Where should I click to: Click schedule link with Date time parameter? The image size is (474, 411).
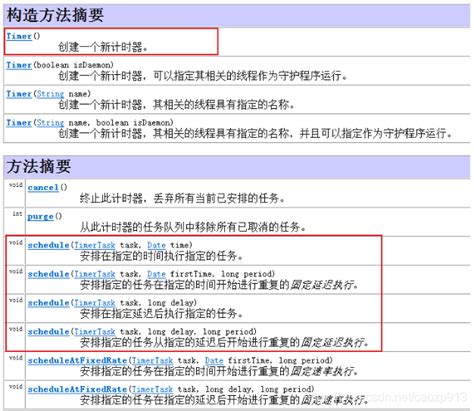(48, 245)
